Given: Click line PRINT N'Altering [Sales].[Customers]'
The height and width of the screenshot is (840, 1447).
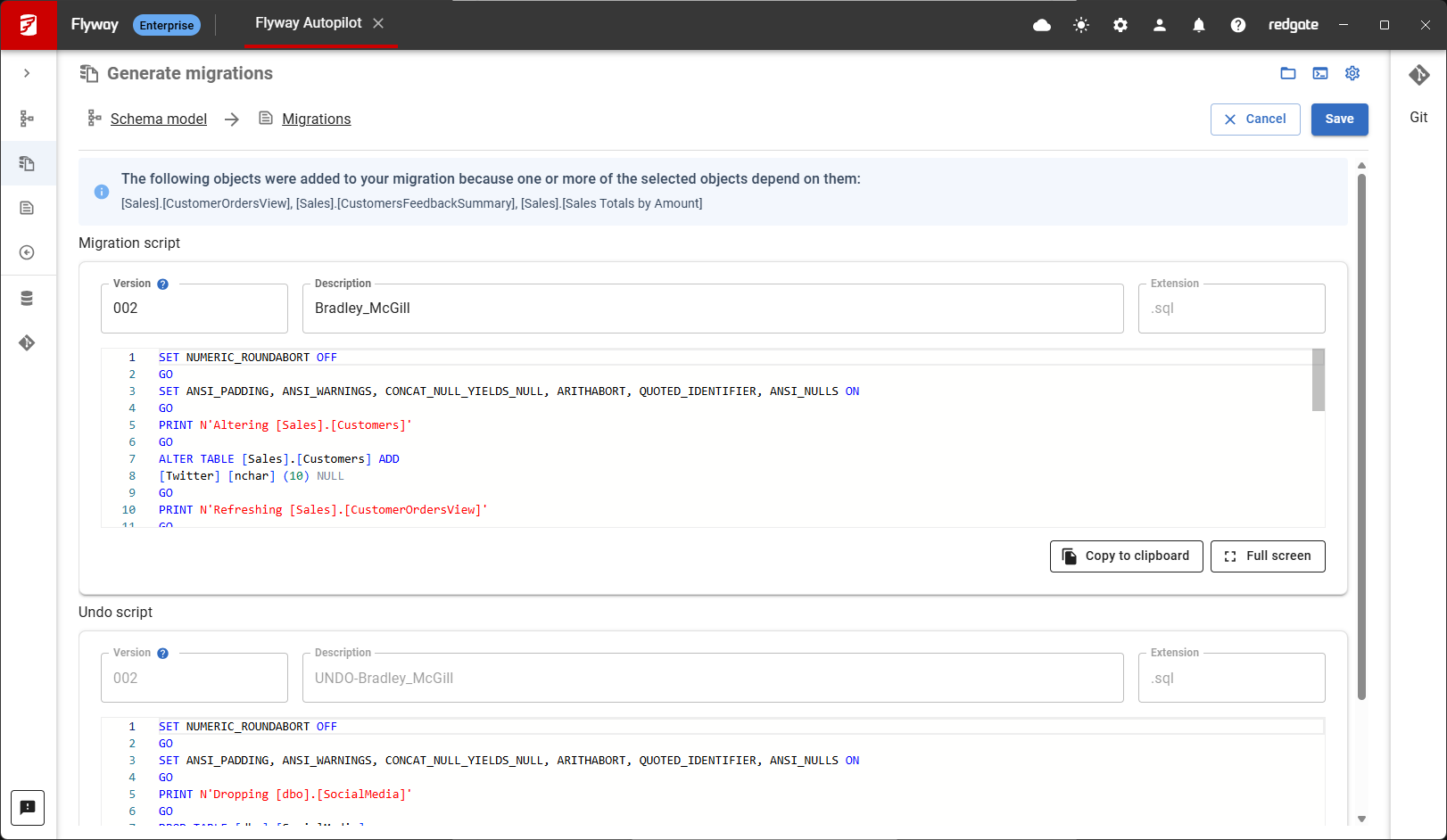Looking at the screenshot, I should pyautogui.click(x=285, y=425).
